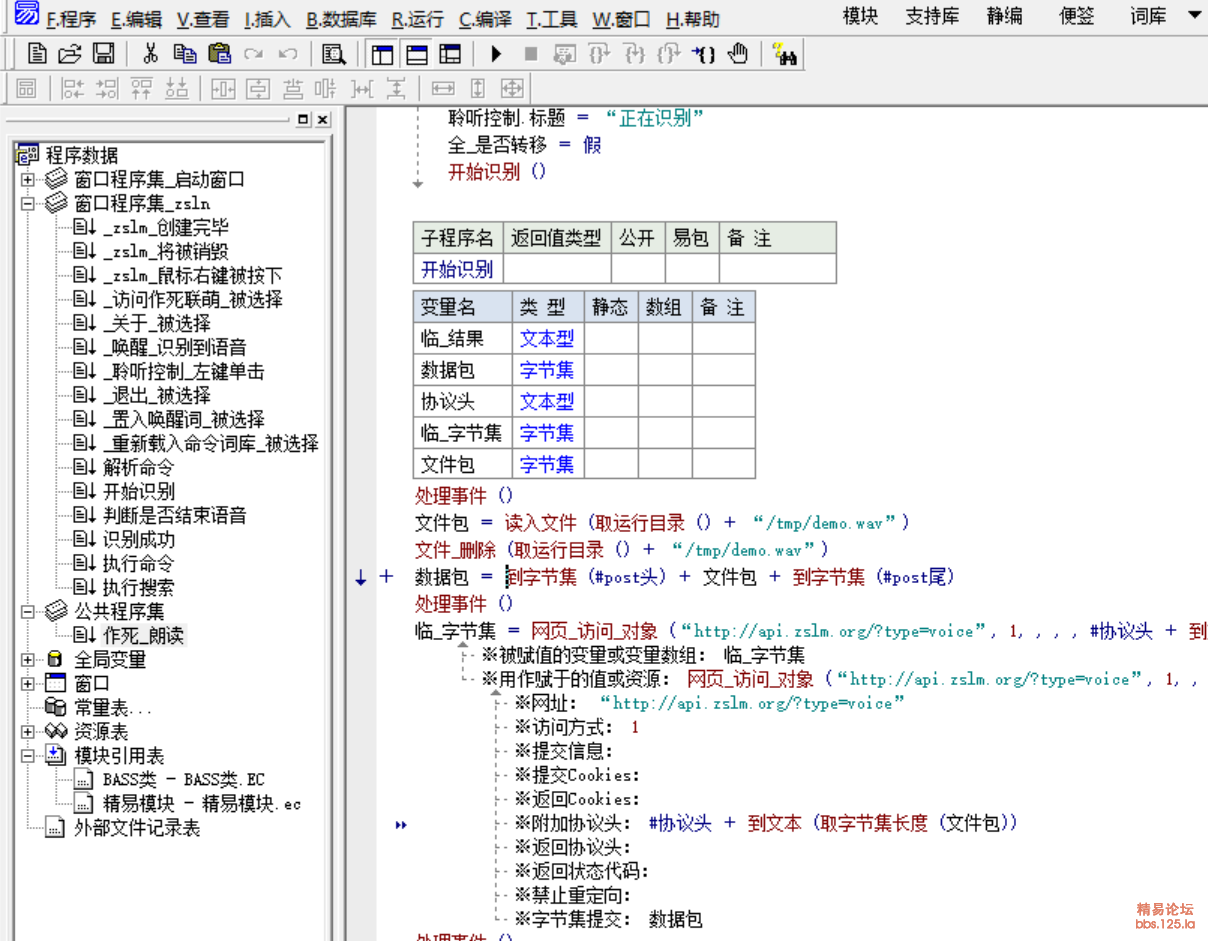1208x941 pixels.
Task: Collapse the 模块引用表 tree node
Action: [x=28, y=756]
